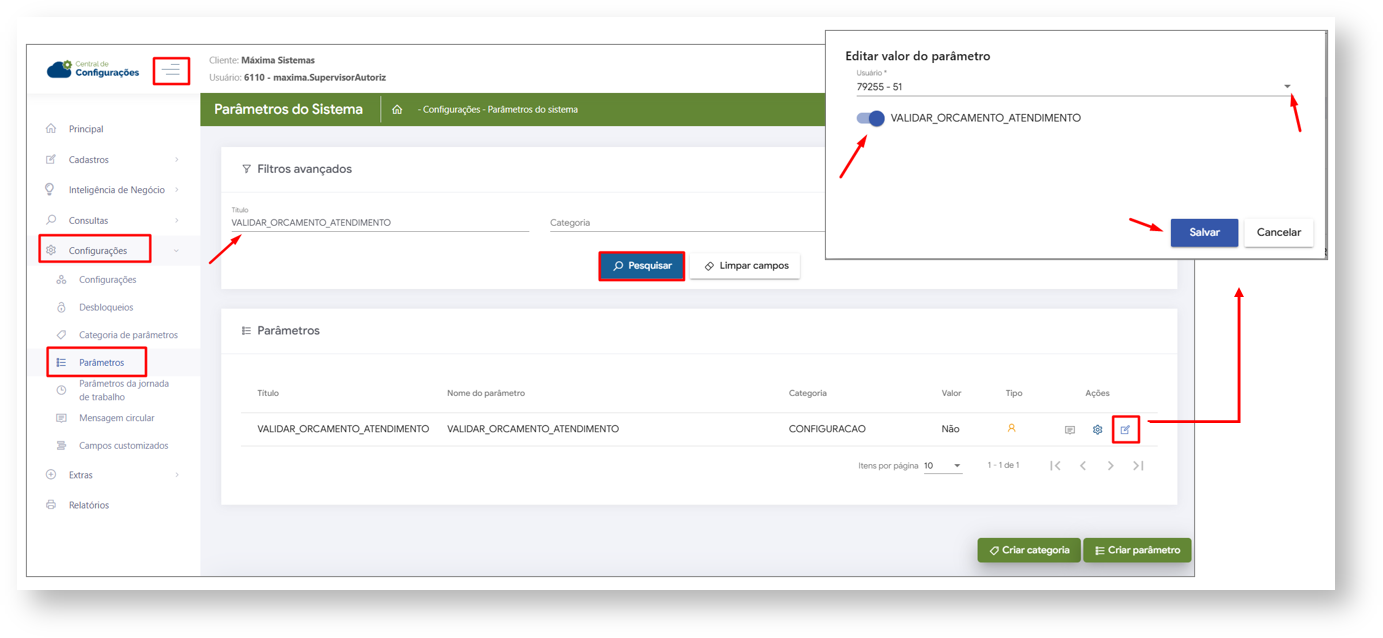The height and width of the screenshot is (638, 1383).
Task: Expand the Consultas submenu chevron
Action: pyautogui.click(x=177, y=220)
